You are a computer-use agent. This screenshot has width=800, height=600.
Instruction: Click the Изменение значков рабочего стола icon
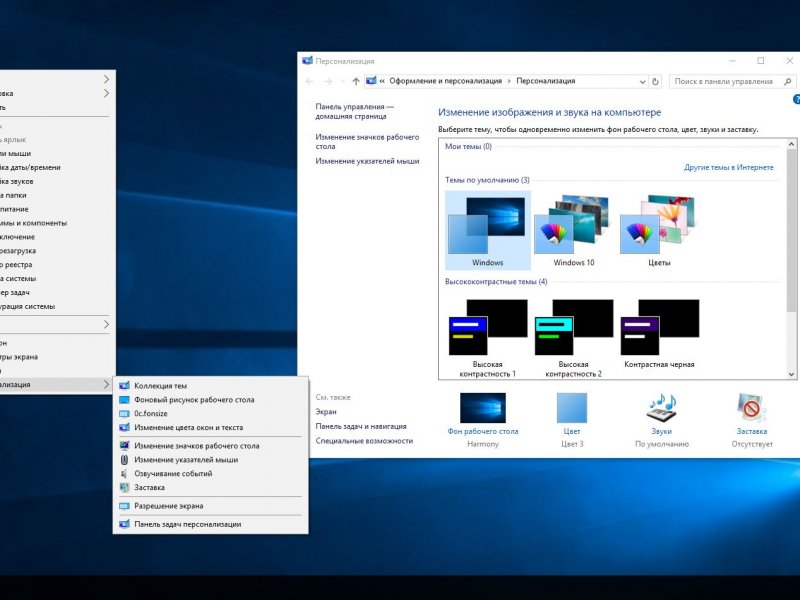coord(124,445)
